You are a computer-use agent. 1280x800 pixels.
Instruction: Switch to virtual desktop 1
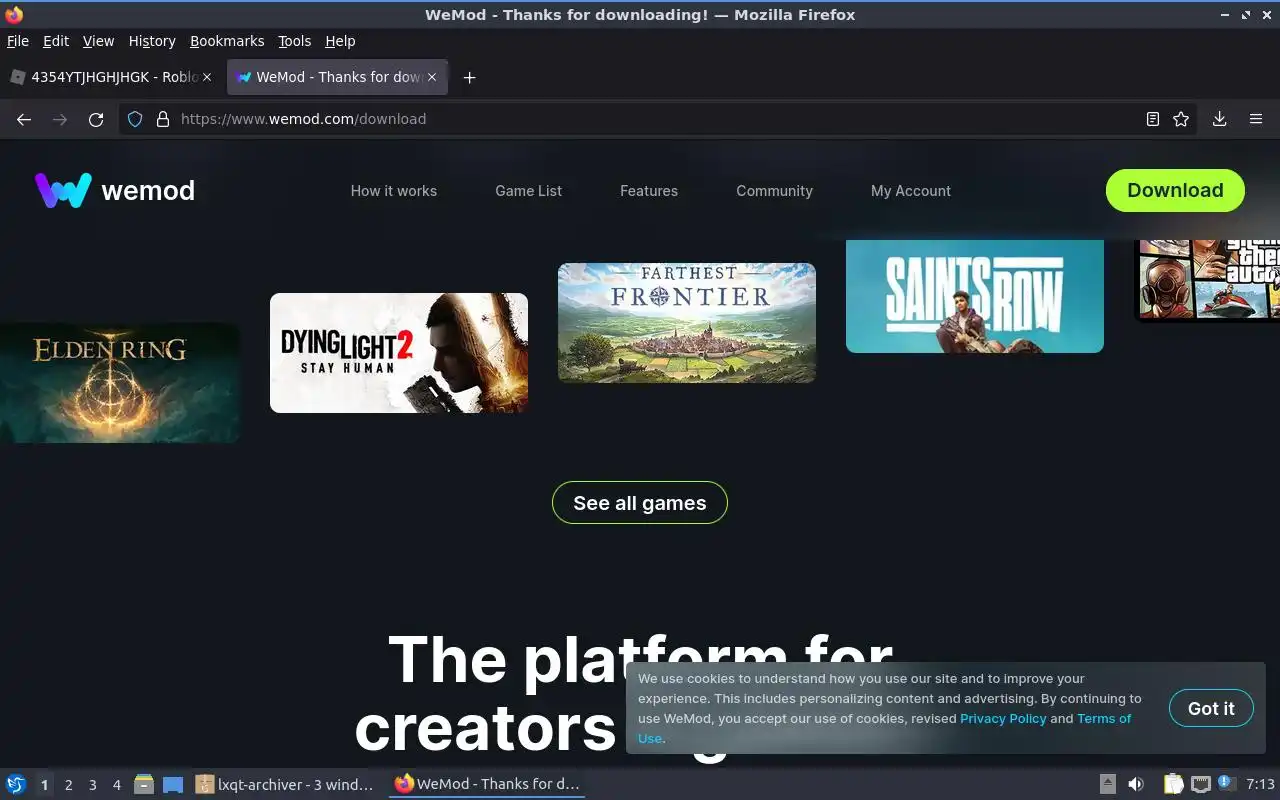tap(44, 785)
